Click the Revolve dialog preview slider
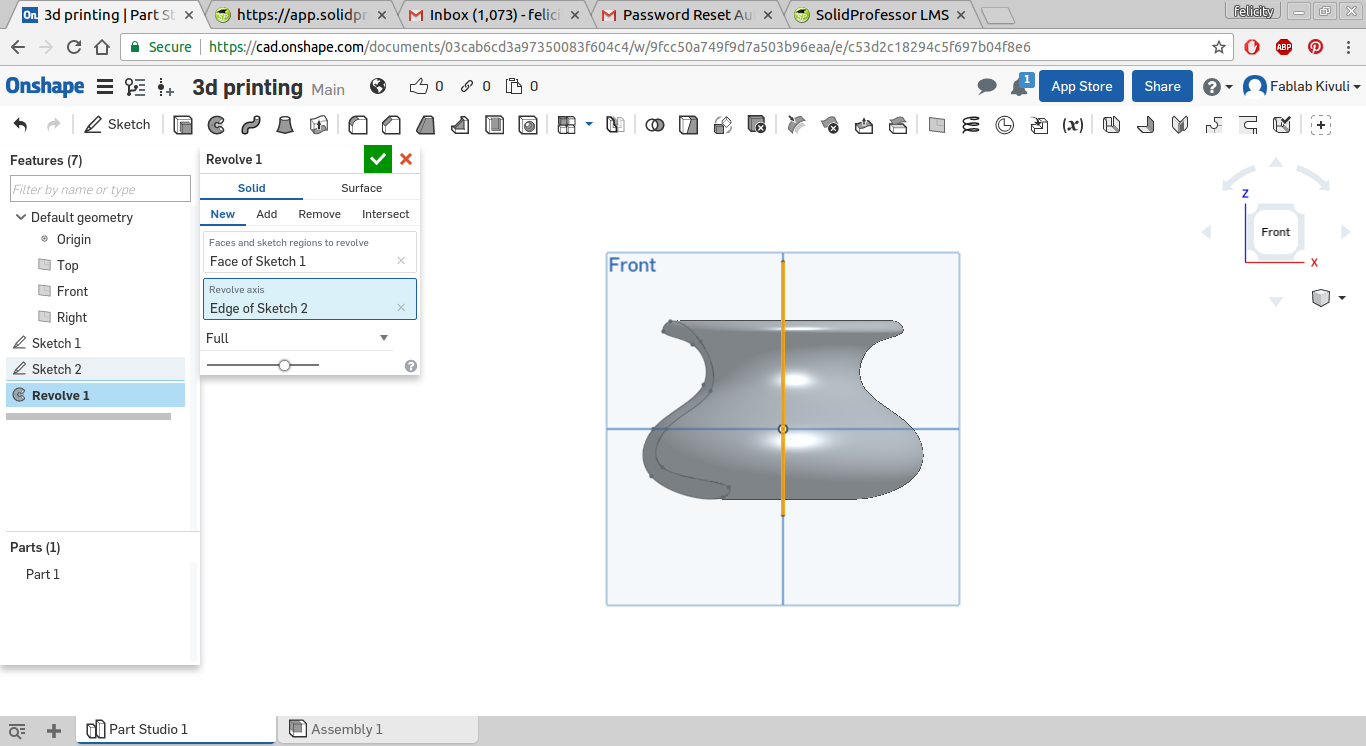 point(284,366)
